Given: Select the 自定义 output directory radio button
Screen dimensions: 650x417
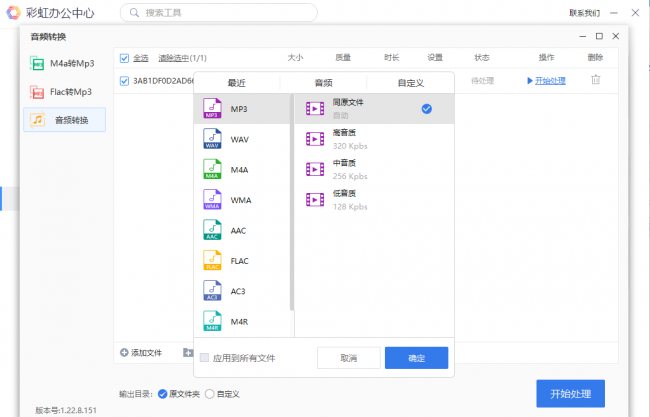Looking at the screenshot, I should click(x=209, y=394).
